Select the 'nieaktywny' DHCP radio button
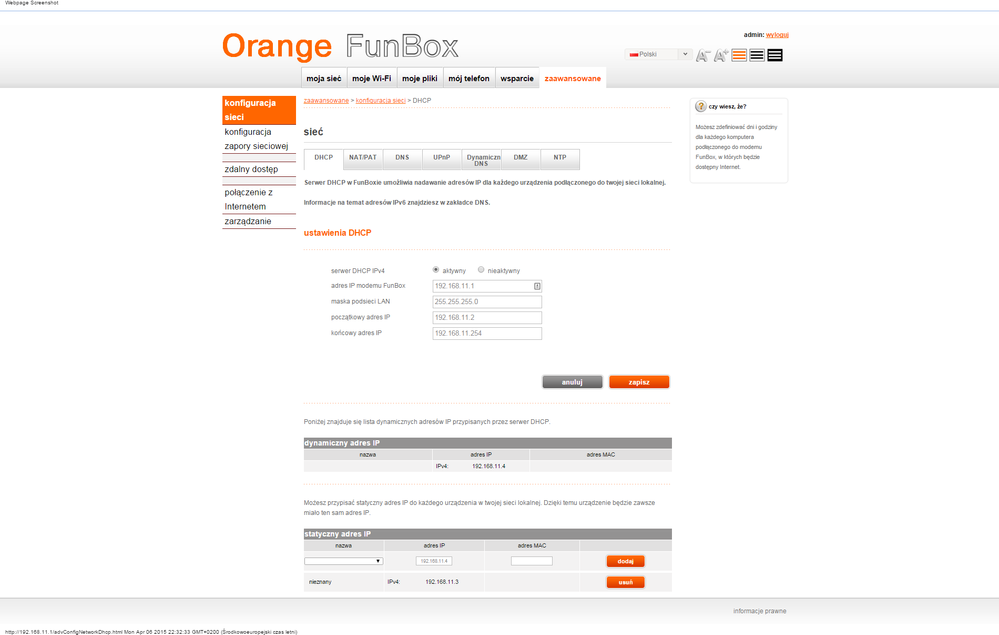The height and width of the screenshot is (635, 999). tap(481, 270)
